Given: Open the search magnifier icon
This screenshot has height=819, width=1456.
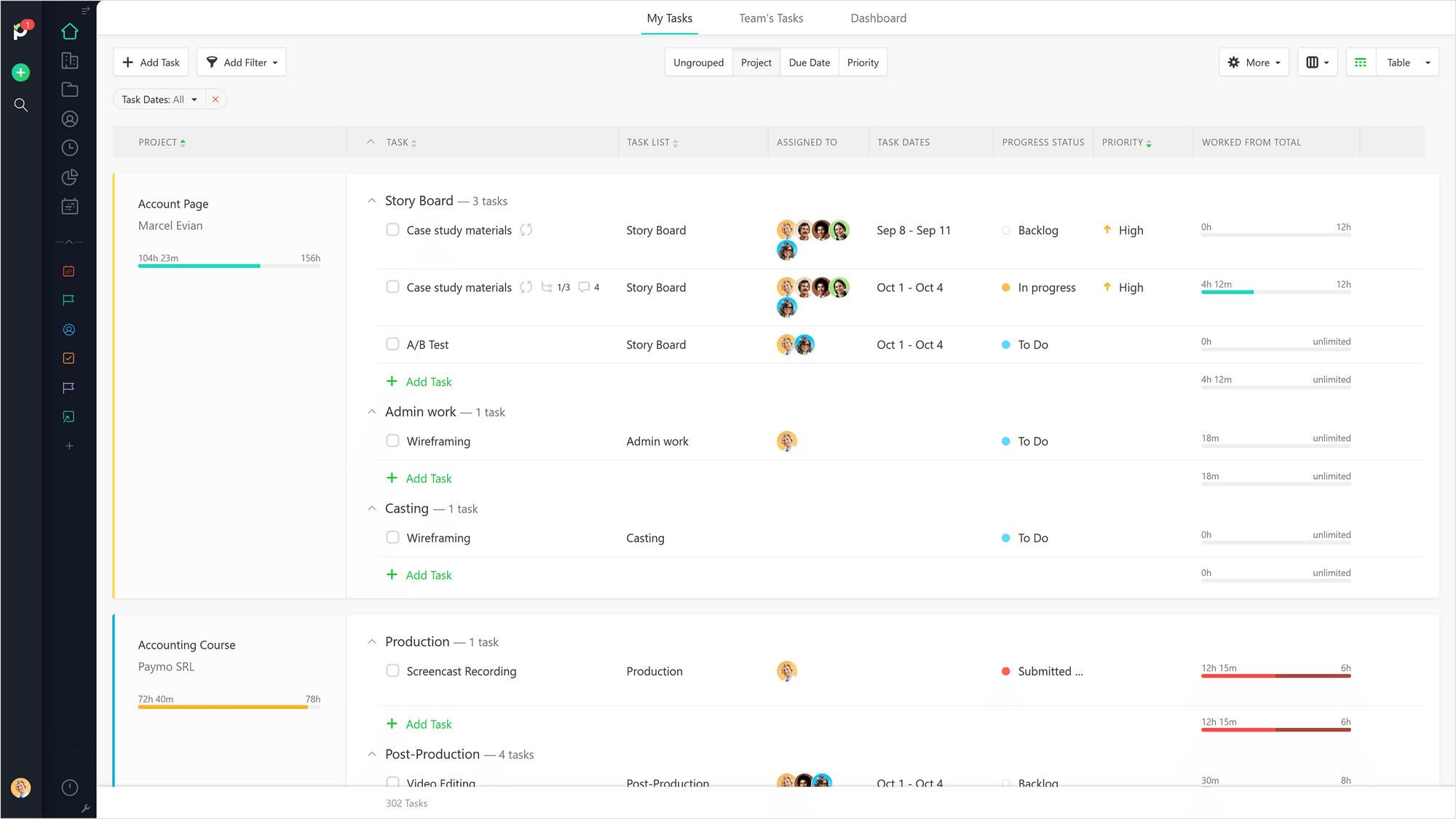Looking at the screenshot, I should pyautogui.click(x=21, y=105).
